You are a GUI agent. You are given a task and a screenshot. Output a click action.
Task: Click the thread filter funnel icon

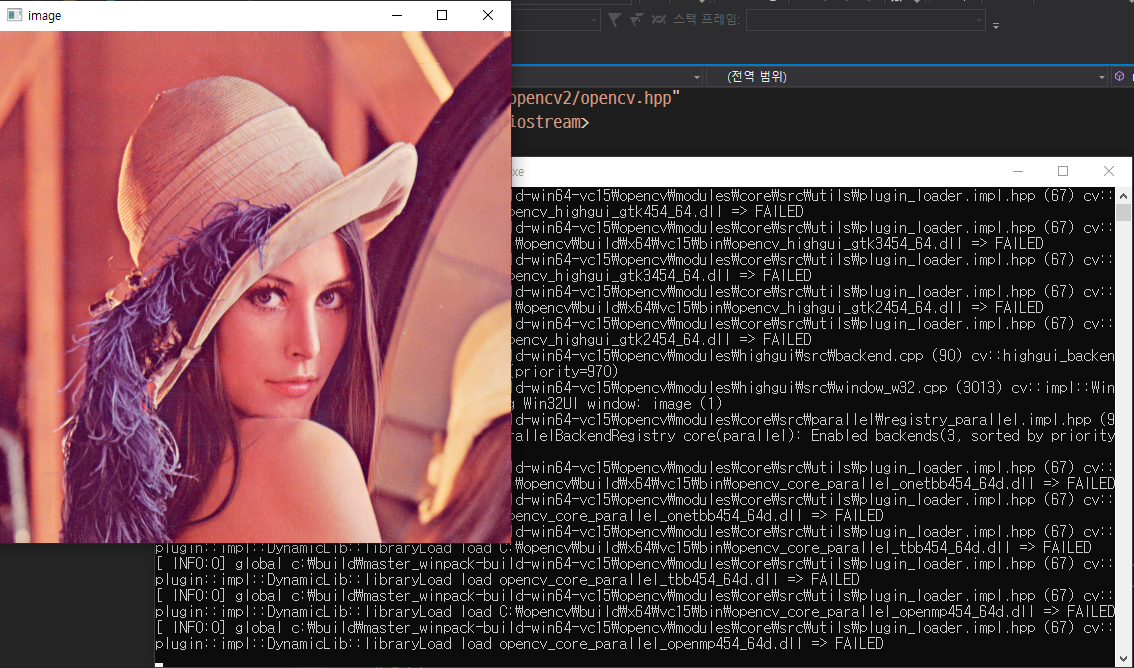pos(614,20)
